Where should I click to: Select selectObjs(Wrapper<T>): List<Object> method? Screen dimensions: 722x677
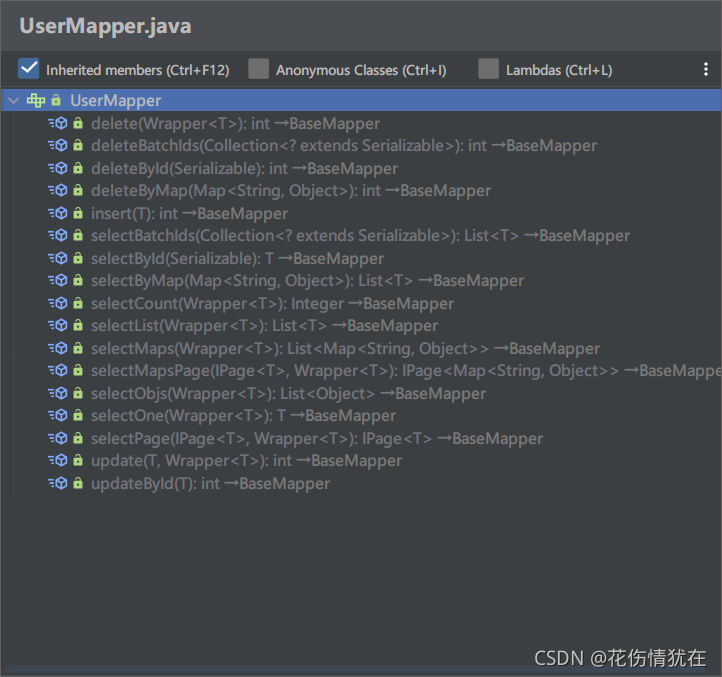[x=288, y=394]
